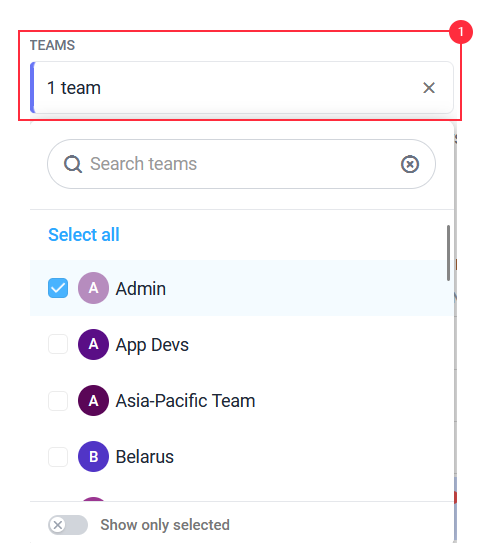Click the team list scrollbar thumb
Screen dimensions: 479x560
coord(448,253)
